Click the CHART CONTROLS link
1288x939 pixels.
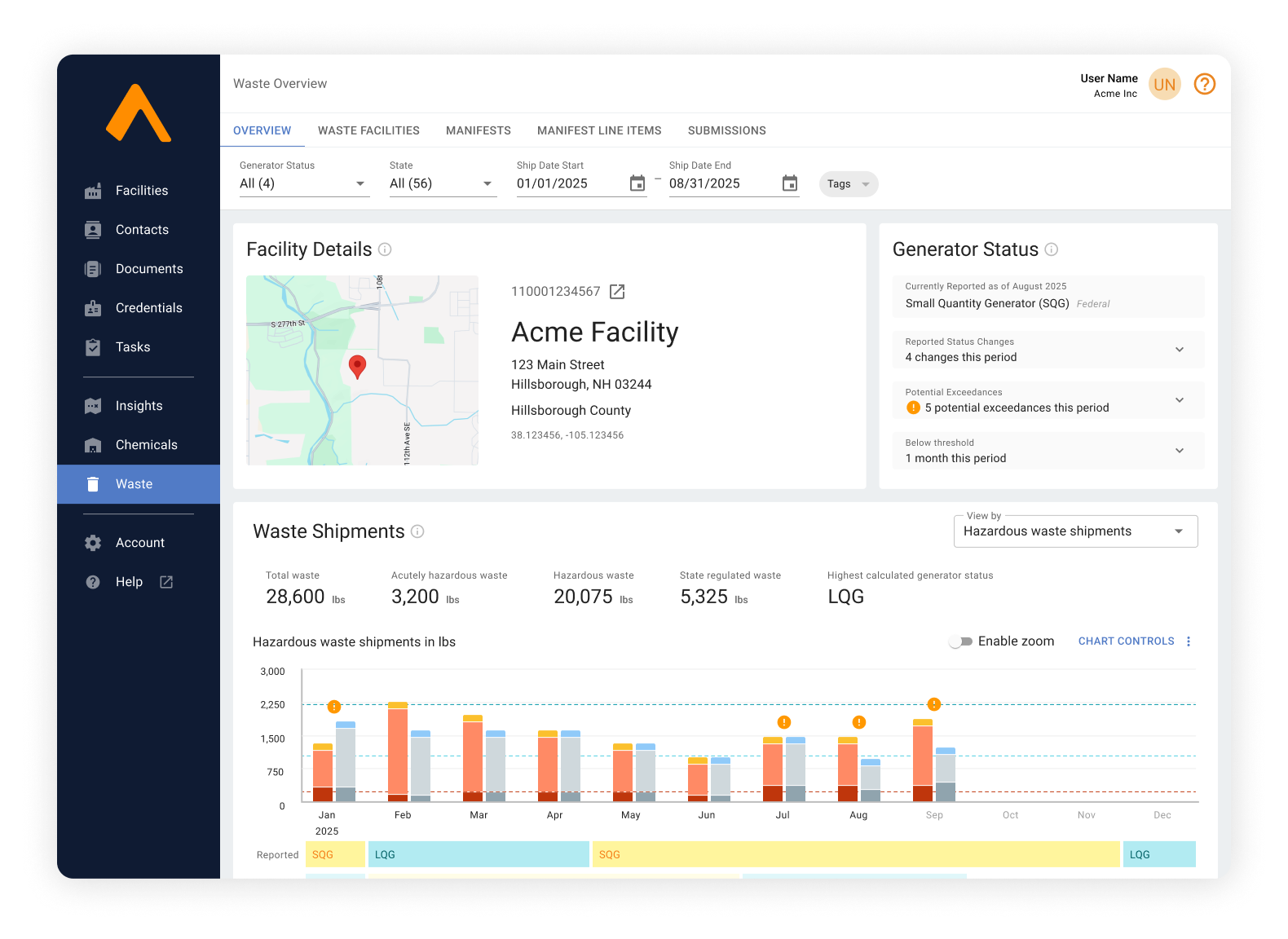click(1126, 641)
